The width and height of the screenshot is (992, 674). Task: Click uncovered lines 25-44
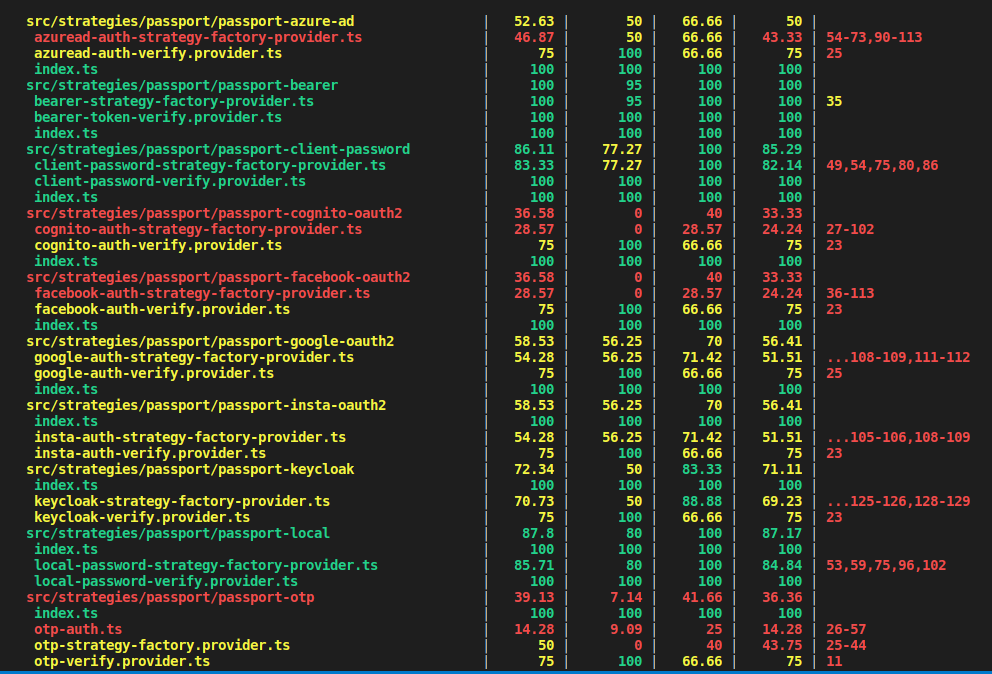[x=846, y=645]
